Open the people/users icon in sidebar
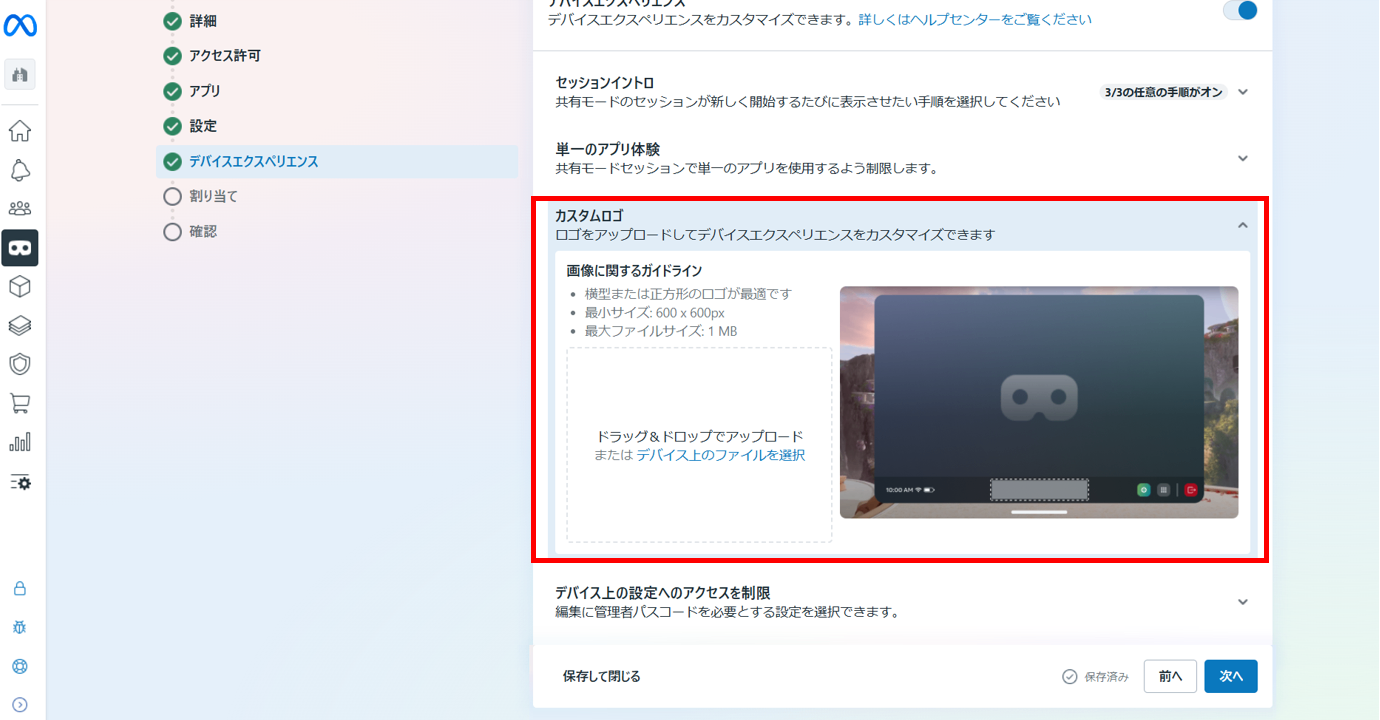 point(20,209)
